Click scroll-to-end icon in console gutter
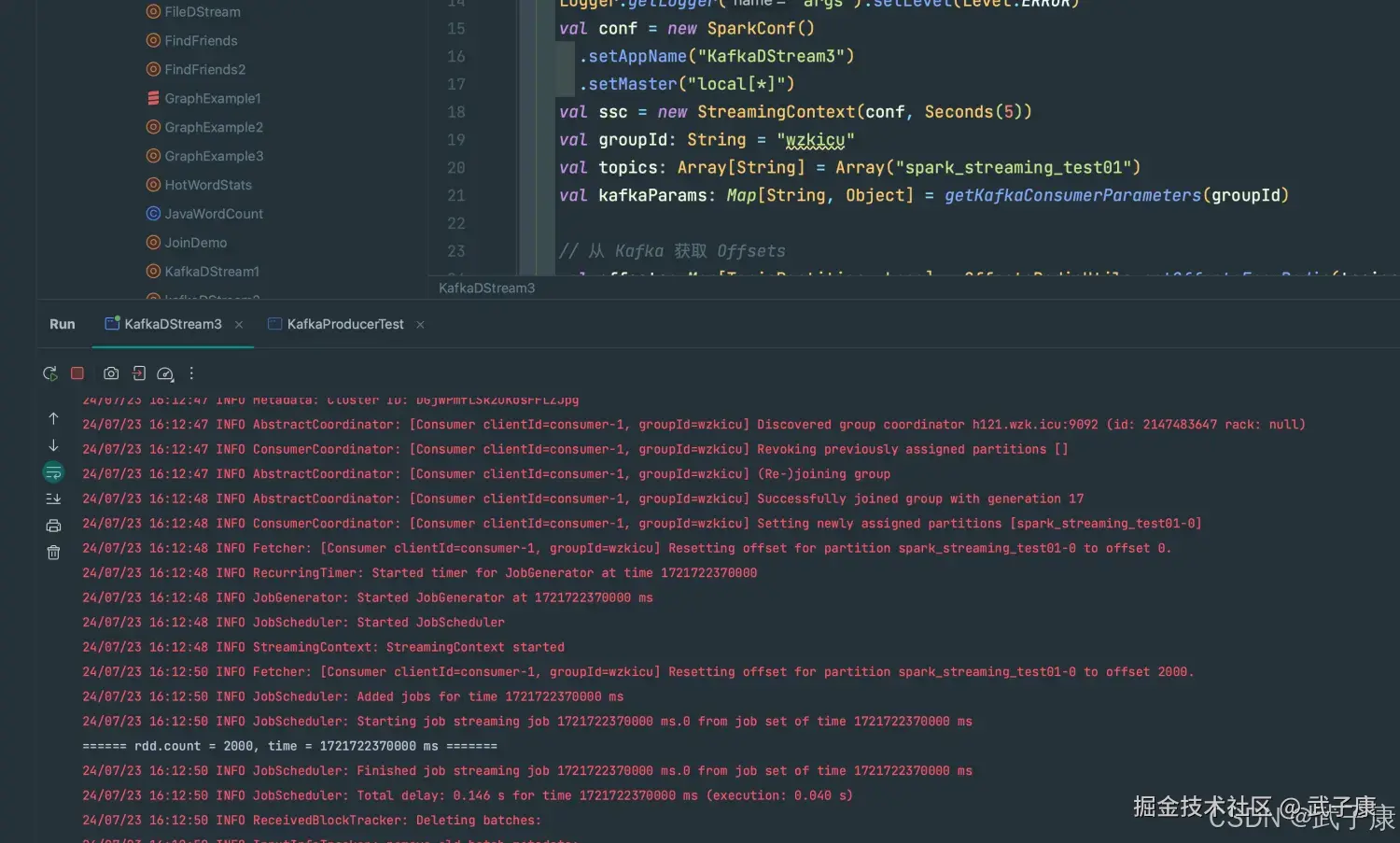1400x843 pixels. pyautogui.click(x=53, y=499)
